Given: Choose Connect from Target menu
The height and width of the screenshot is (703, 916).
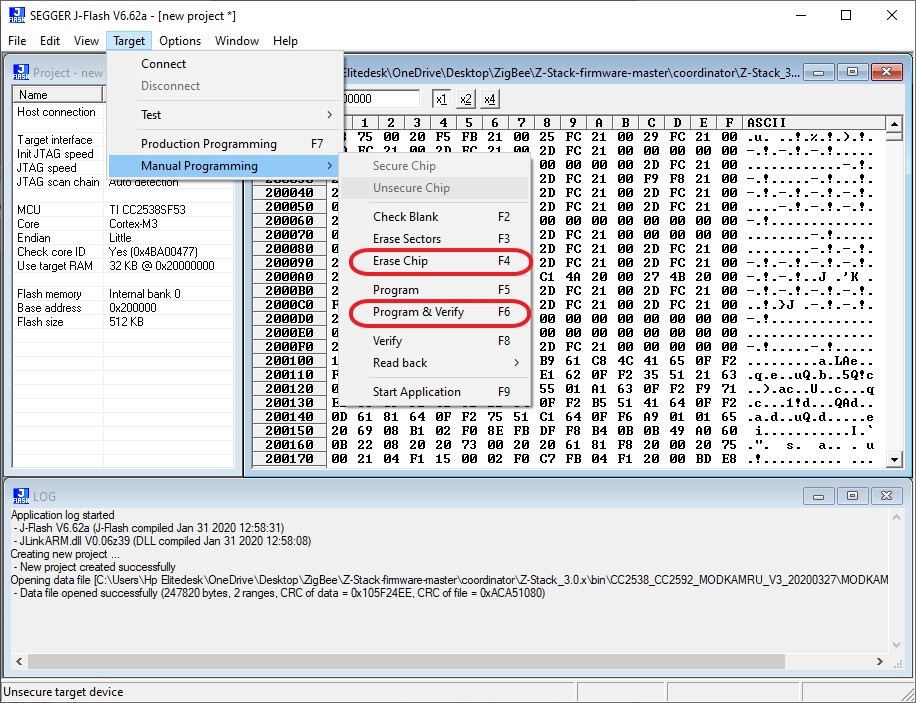Looking at the screenshot, I should pos(225,64).
